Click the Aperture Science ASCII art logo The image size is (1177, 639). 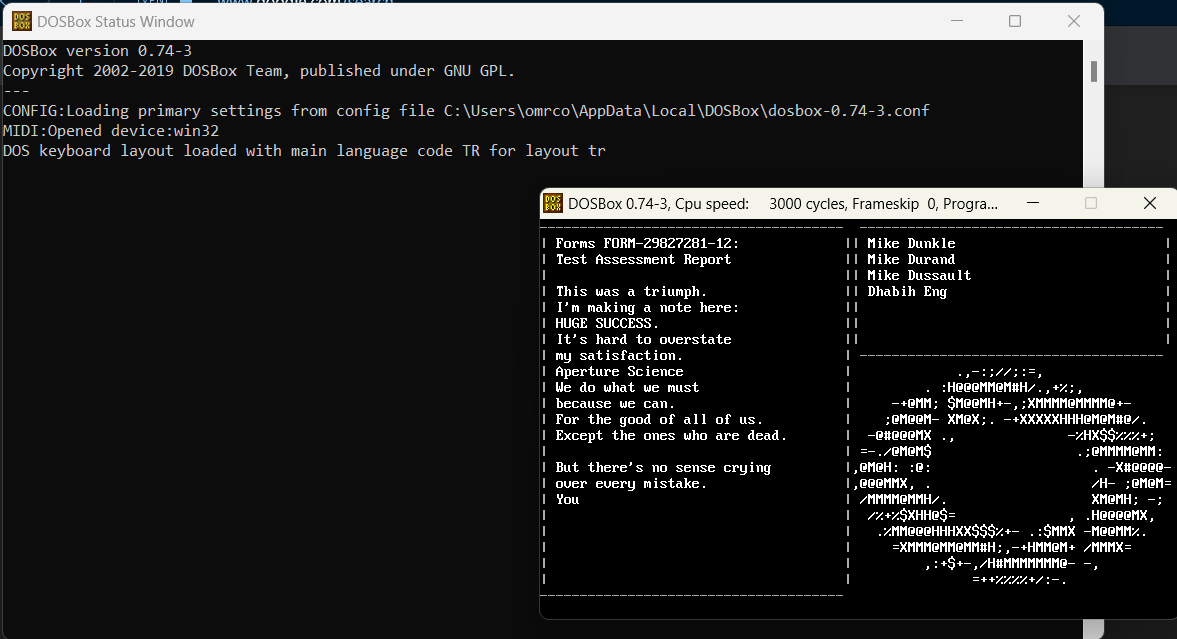[x=1013, y=475]
